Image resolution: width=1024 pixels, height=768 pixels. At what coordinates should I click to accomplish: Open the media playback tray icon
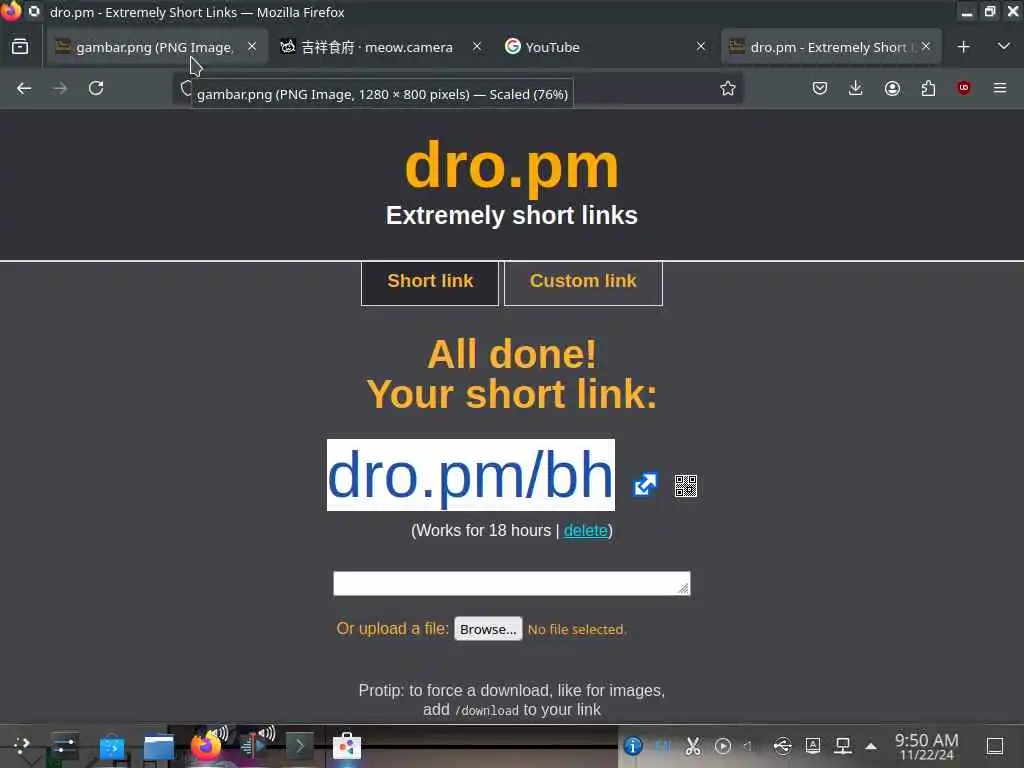coord(723,746)
